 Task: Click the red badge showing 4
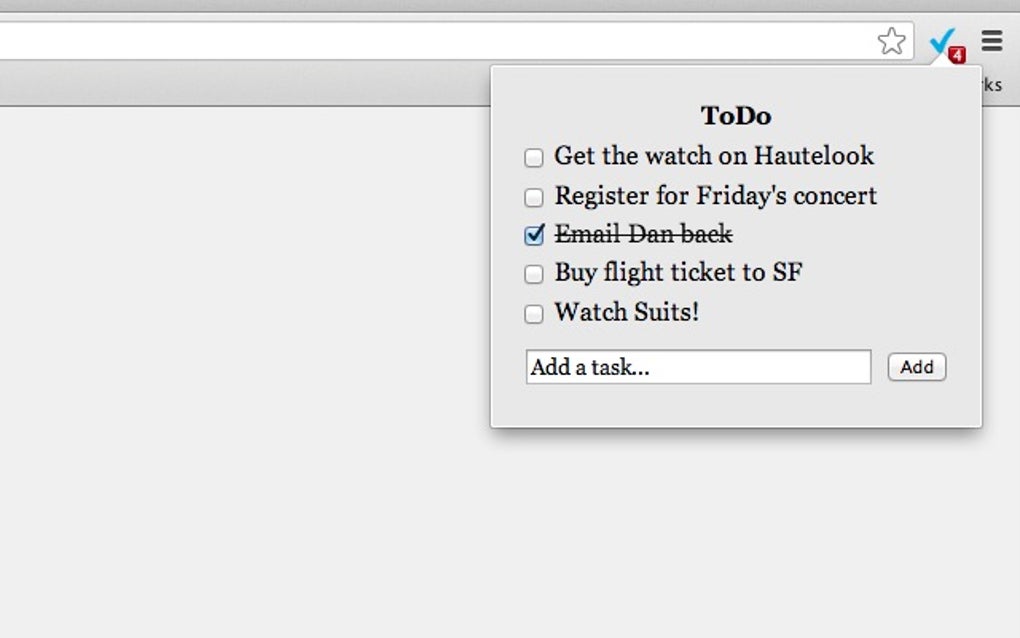coord(957,55)
